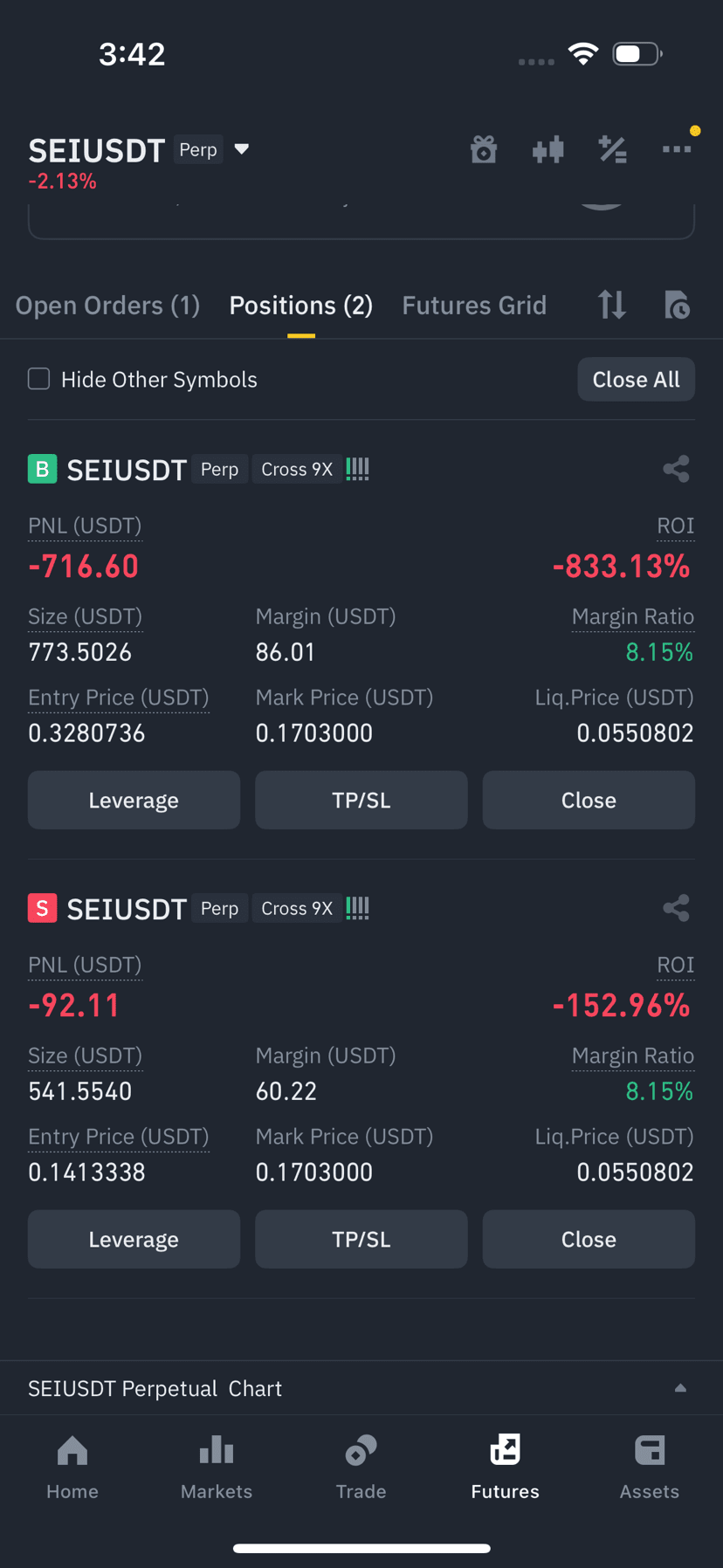This screenshot has height=1568, width=723.
Task: Adjust Leverage on the short position
Action: pos(134,1239)
